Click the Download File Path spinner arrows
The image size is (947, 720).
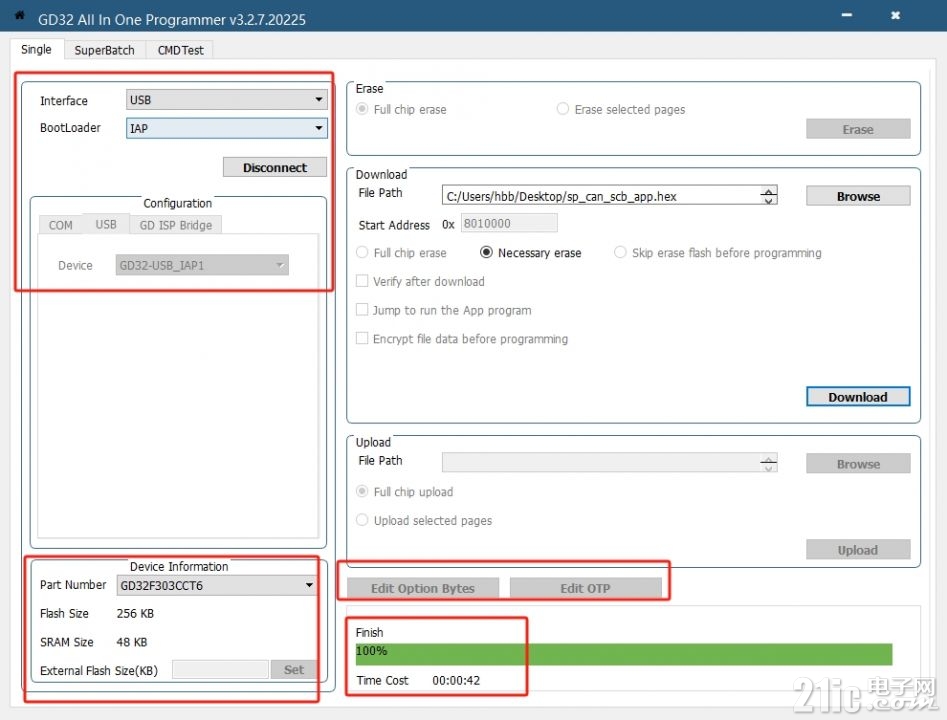click(x=768, y=196)
